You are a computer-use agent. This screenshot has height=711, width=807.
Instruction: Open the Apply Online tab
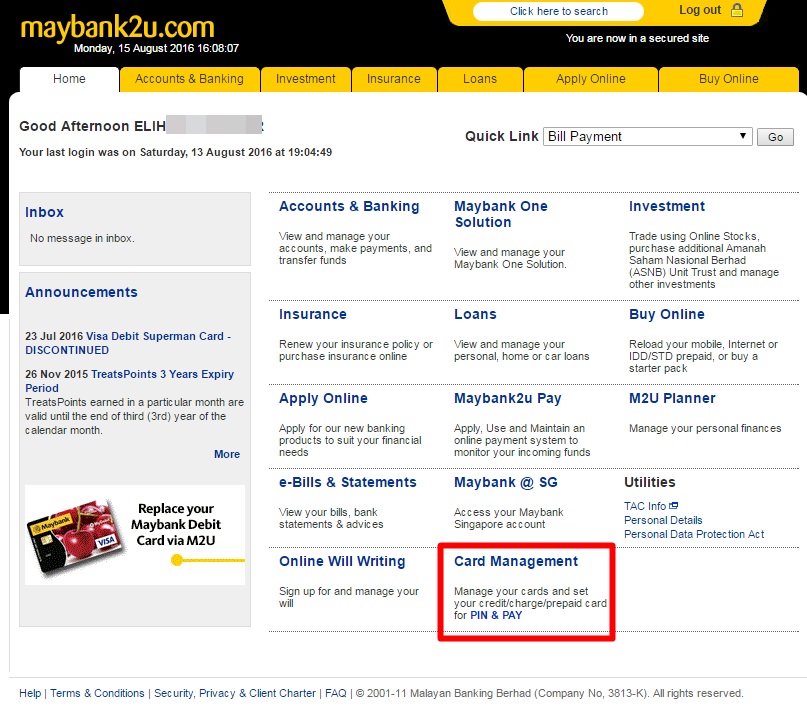pyautogui.click(x=591, y=79)
